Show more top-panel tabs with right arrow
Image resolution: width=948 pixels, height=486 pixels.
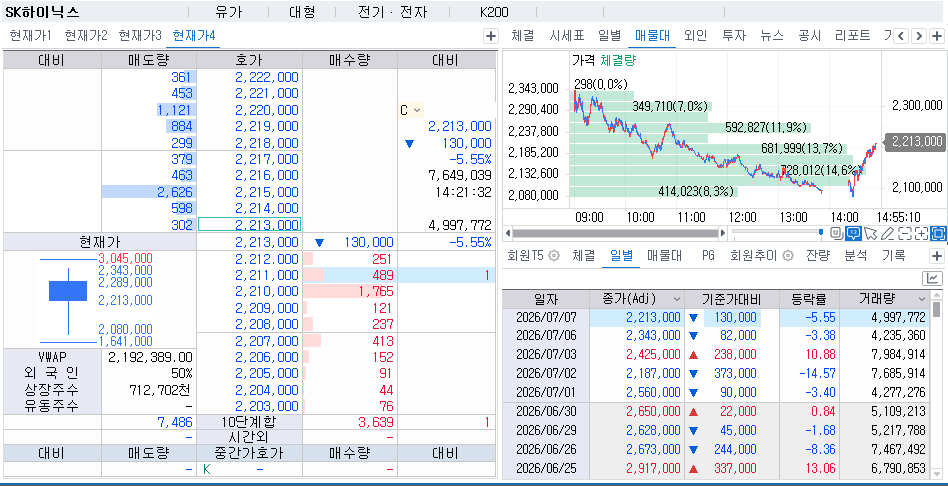(918, 36)
